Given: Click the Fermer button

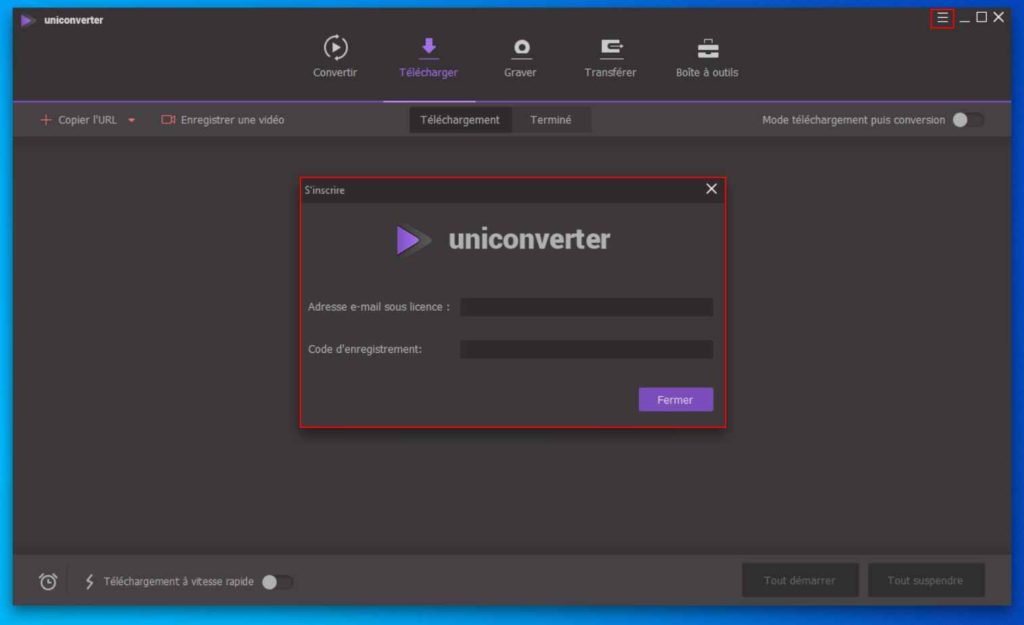Looking at the screenshot, I should pos(675,400).
